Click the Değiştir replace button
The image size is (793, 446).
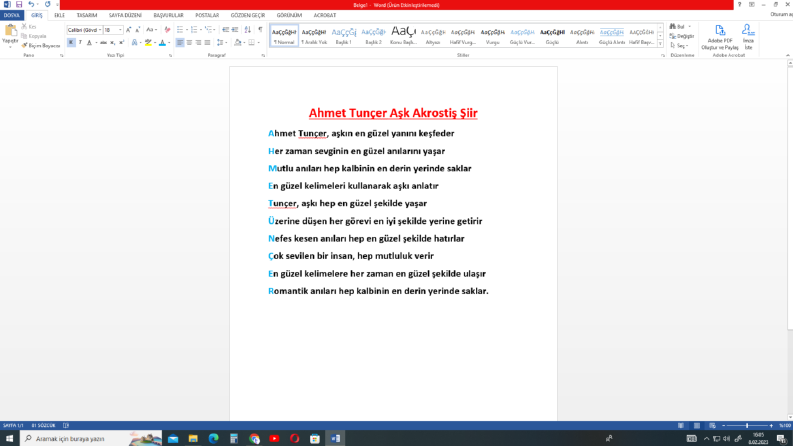point(682,36)
